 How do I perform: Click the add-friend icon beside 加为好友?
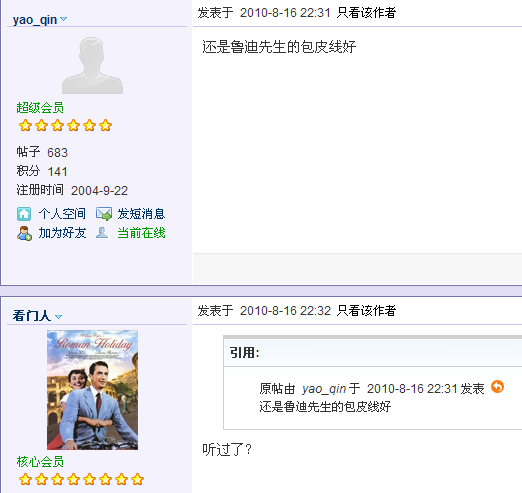pos(24,233)
